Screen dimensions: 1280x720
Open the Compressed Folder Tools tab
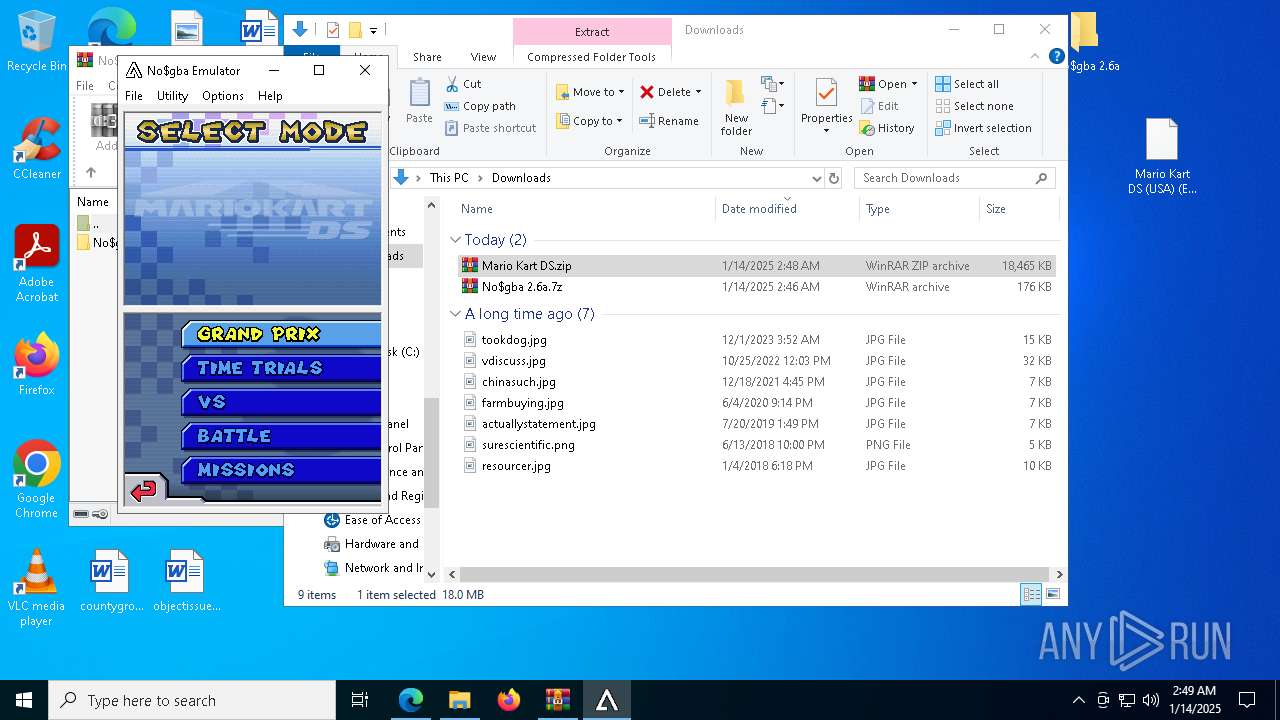[591, 57]
